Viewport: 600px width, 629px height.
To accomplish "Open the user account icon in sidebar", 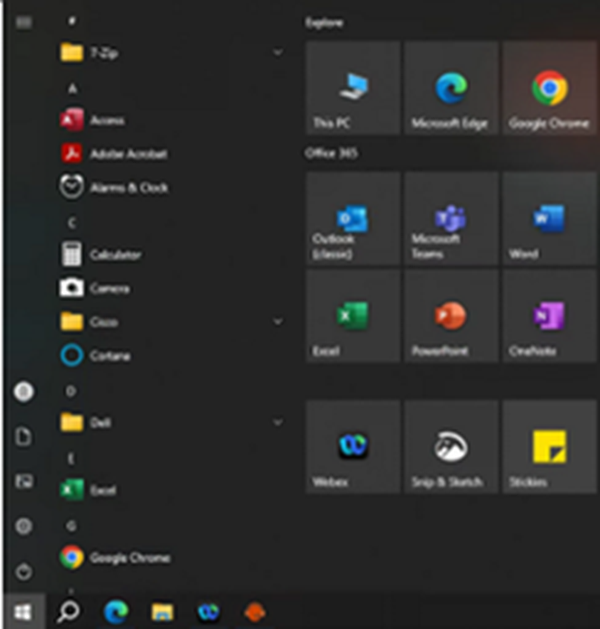I will click(x=24, y=392).
